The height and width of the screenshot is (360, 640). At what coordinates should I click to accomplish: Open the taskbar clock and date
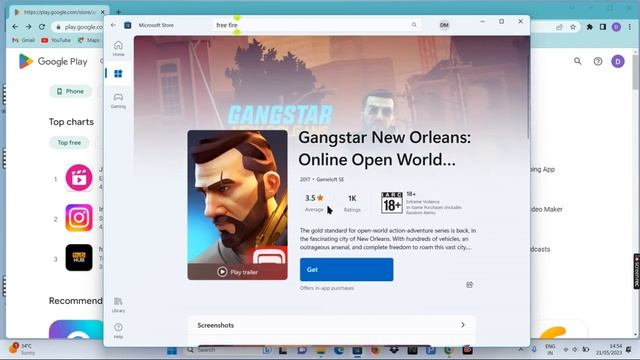[x=609, y=349]
